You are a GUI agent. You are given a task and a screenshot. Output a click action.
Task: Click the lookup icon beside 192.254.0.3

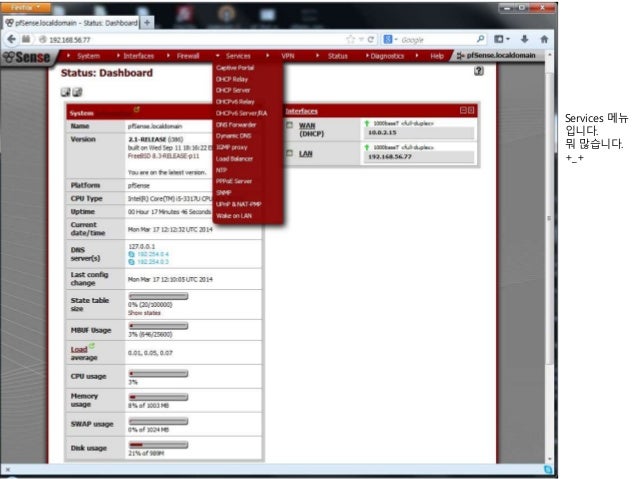coord(131,262)
